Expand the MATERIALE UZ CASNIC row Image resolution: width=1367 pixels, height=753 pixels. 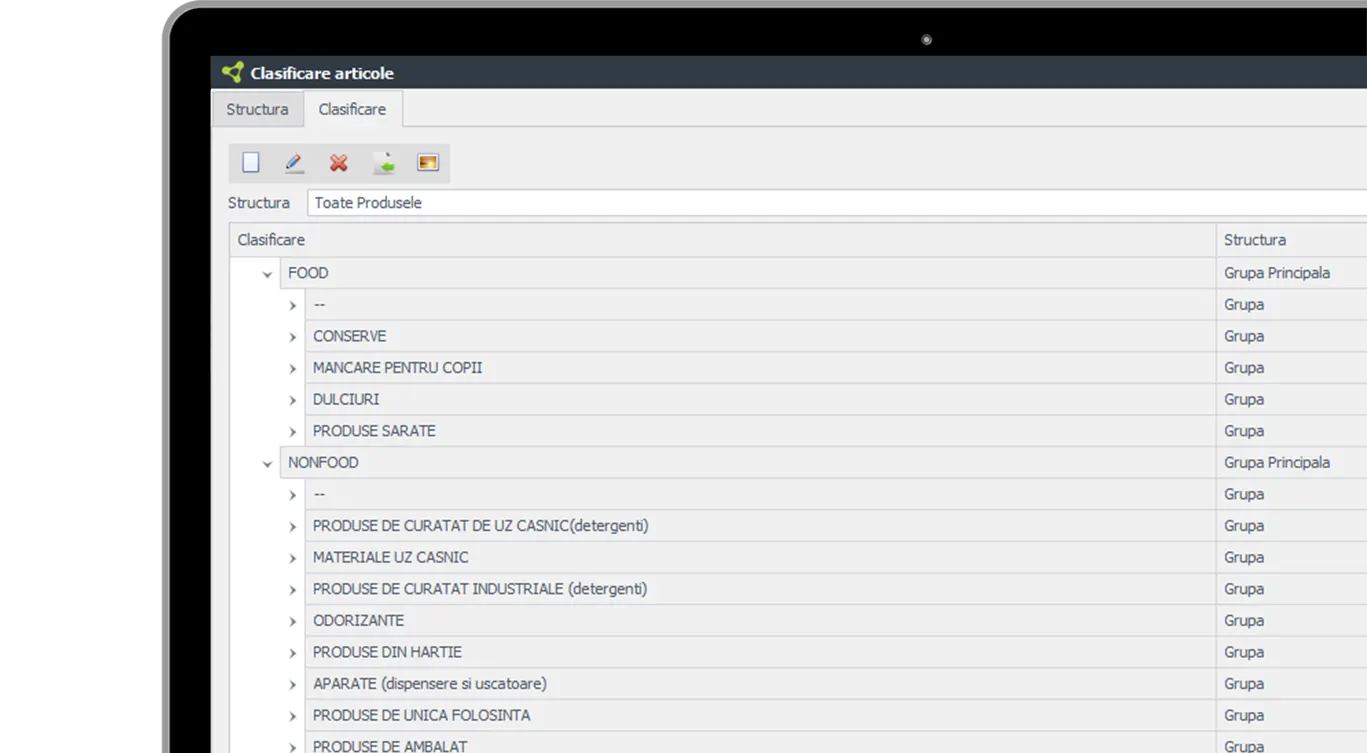293,558
